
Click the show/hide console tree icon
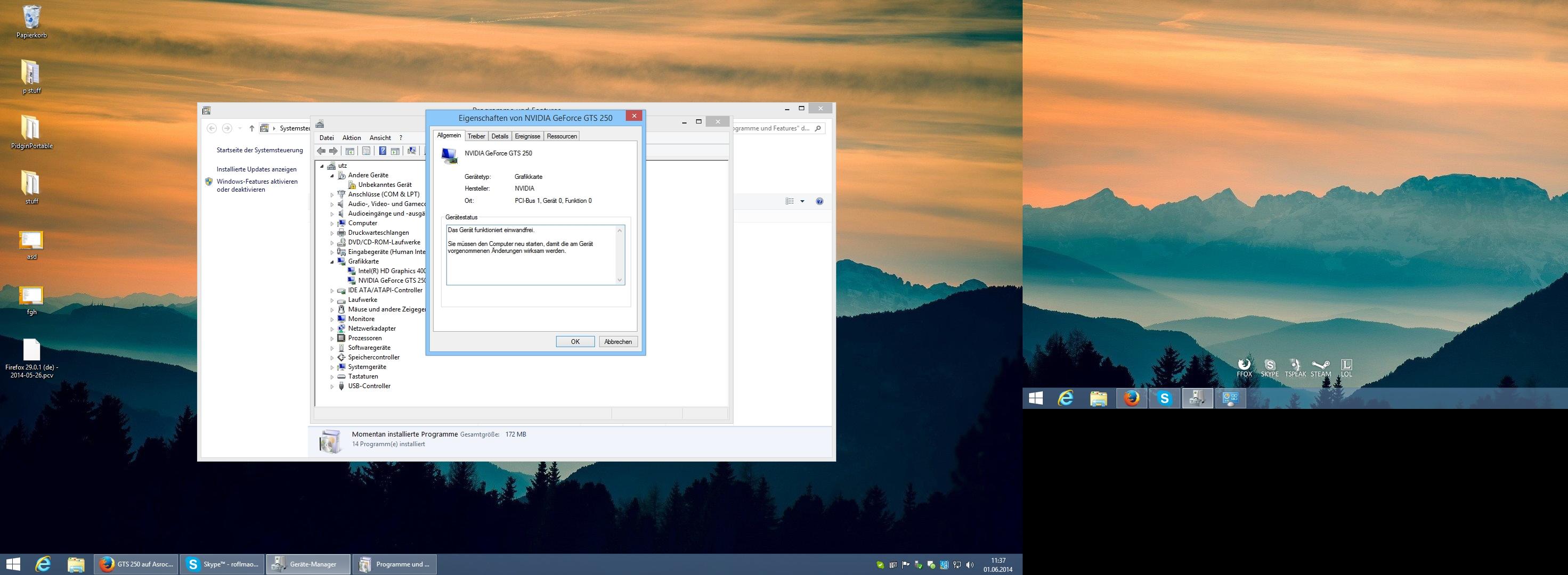click(350, 151)
